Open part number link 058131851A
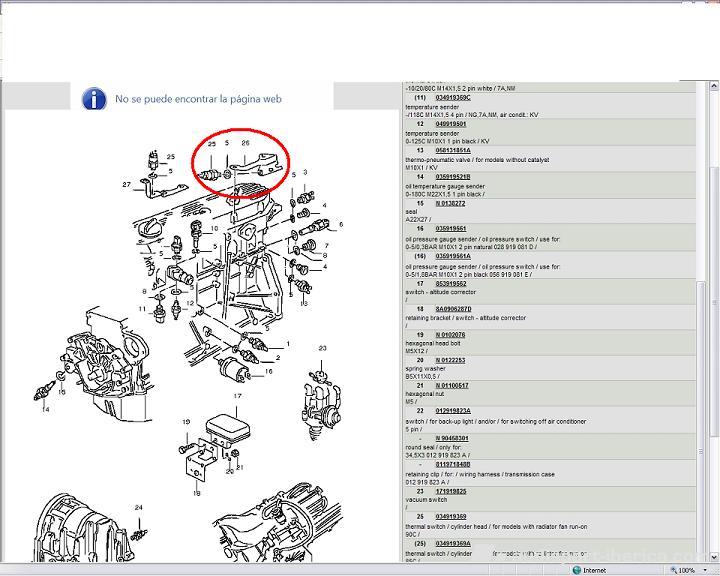Screen dimensions: 720x576 click(x=453, y=150)
